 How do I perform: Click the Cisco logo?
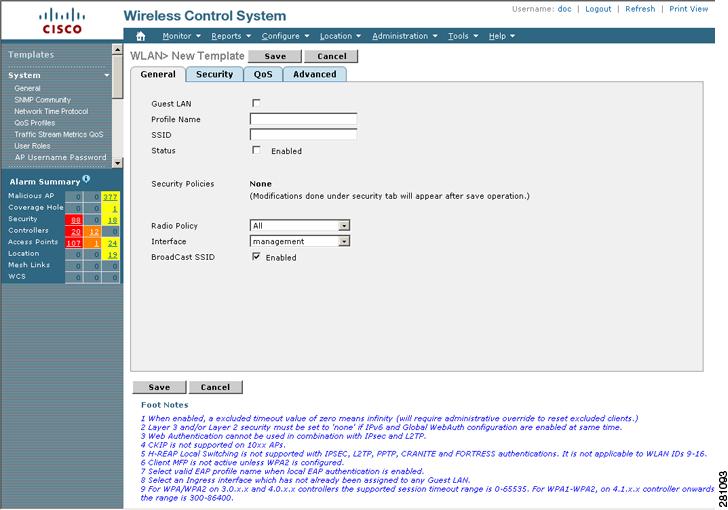pos(60,22)
